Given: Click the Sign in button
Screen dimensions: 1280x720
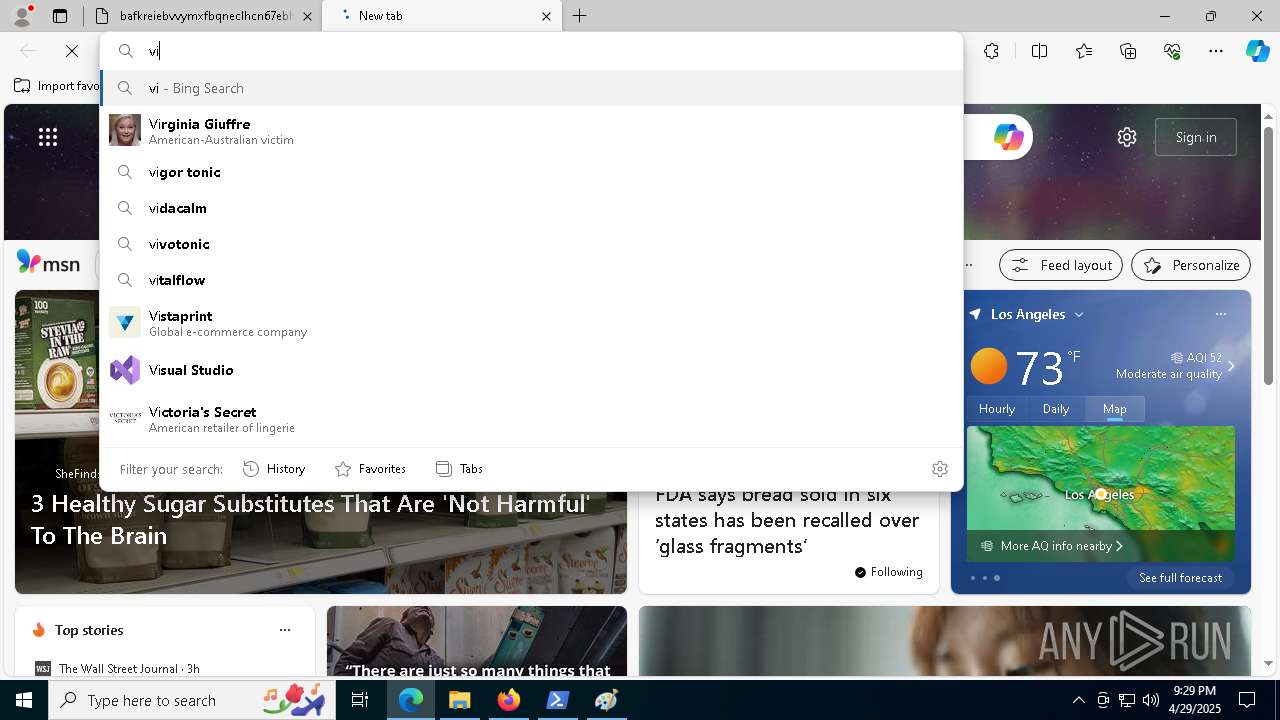Looking at the screenshot, I should [x=1195, y=137].
